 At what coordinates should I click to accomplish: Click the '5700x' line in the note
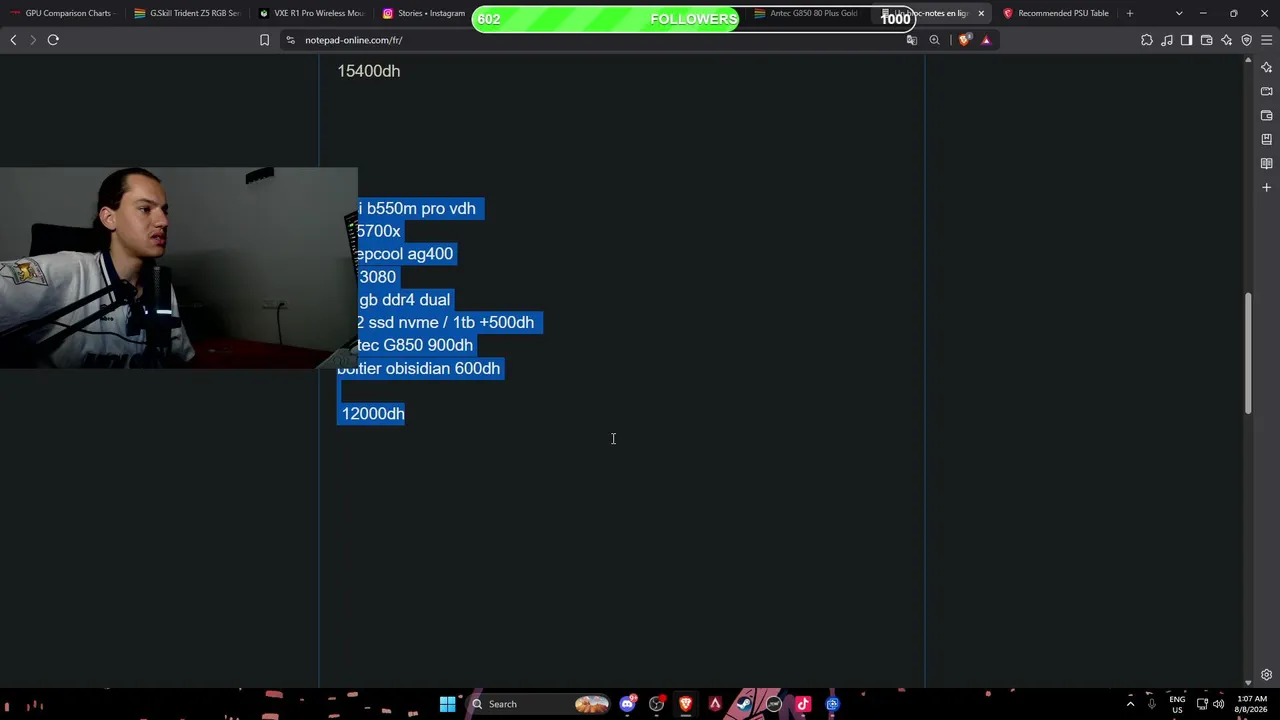[379, 231]
